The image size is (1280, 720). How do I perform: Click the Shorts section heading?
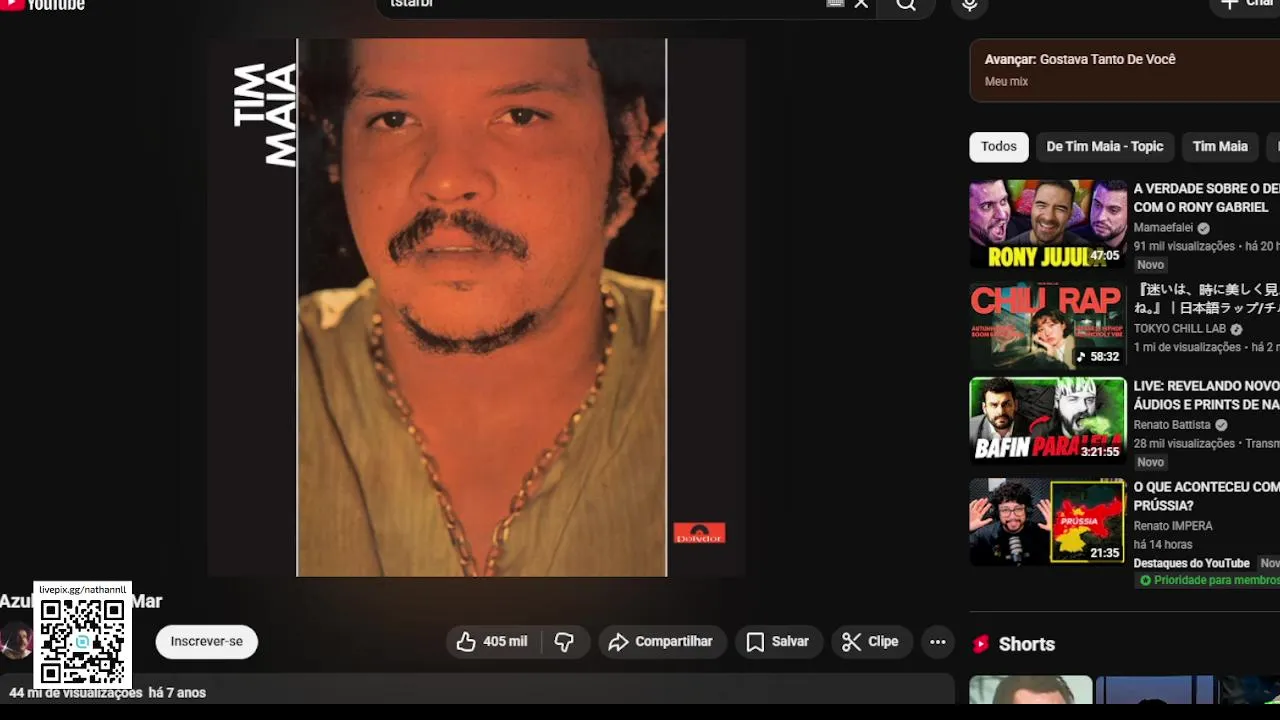tap(1027, 644)
